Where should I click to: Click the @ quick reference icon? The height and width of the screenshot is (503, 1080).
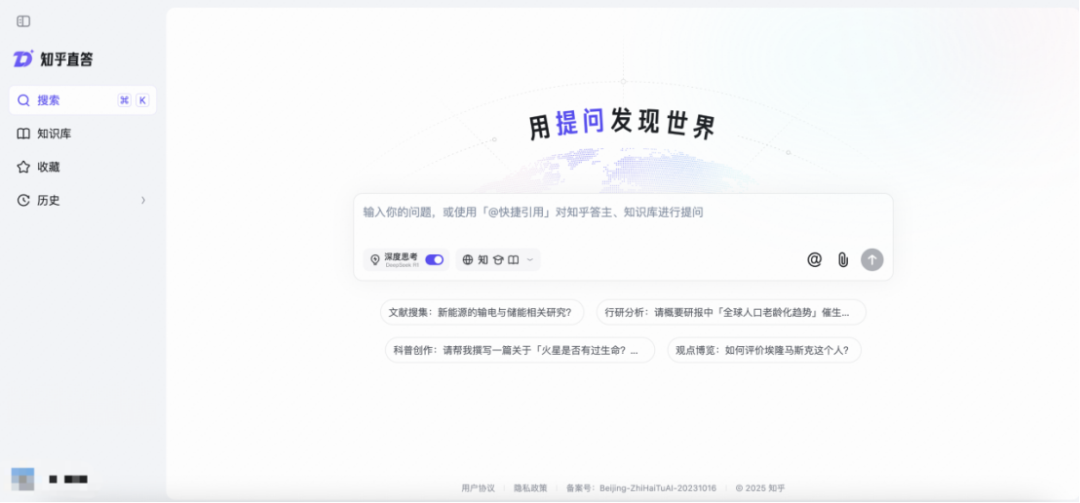tap(814, 260)
